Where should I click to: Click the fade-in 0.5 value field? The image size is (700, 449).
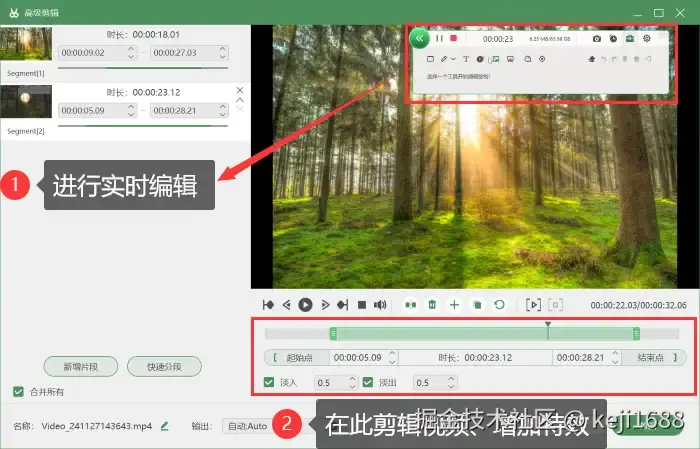(336, 382)
